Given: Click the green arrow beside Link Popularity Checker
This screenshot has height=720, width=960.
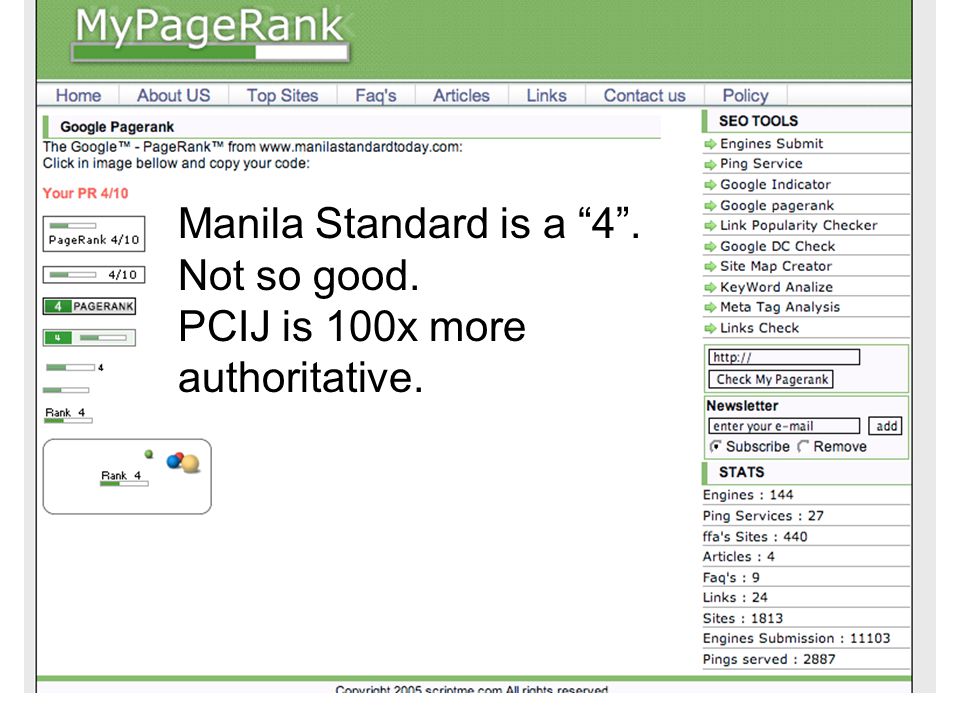Looking at the screenshot, I should click(x=710, y=226).
